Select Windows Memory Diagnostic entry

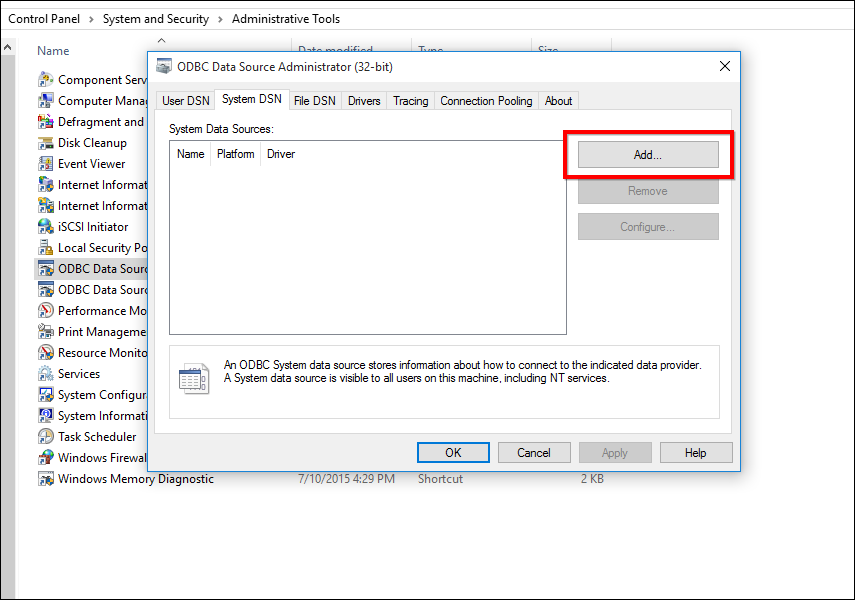point(136,479)
